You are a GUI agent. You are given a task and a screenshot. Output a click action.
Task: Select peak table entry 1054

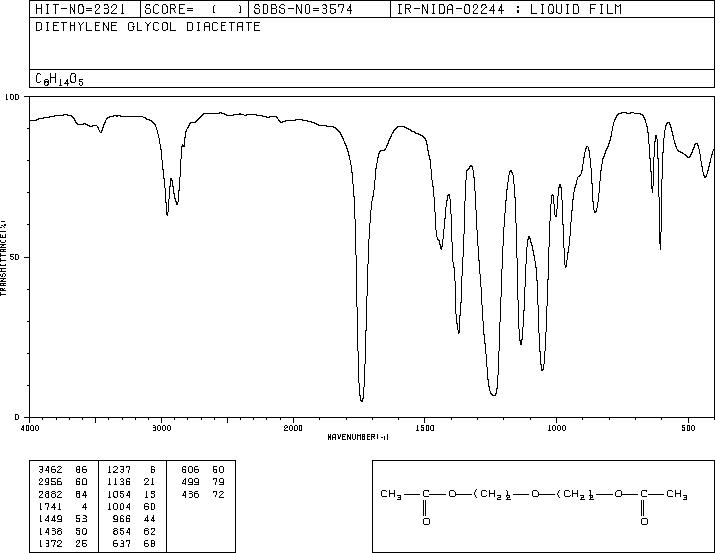click(119, 495)
